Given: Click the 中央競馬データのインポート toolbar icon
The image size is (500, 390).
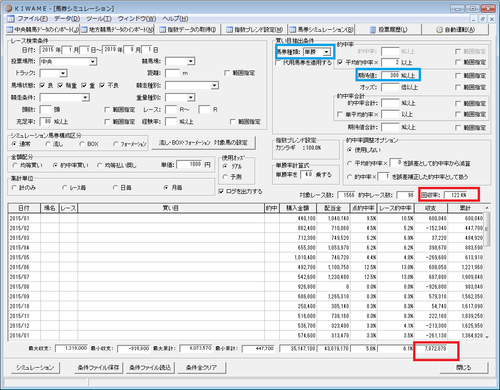Looking at the screenshot, I should 10,30.
